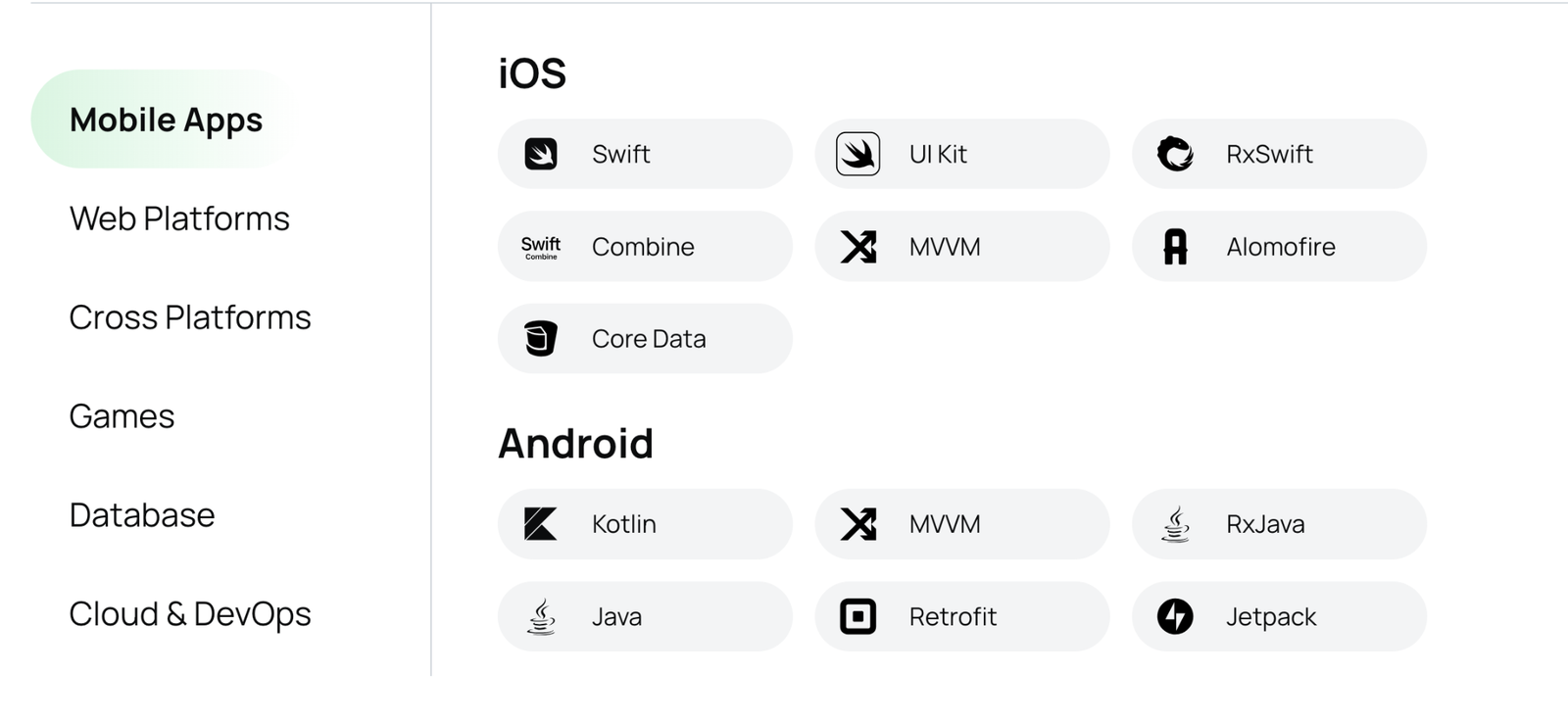
Task: Show the Database category
Action: tap(142, 515)
